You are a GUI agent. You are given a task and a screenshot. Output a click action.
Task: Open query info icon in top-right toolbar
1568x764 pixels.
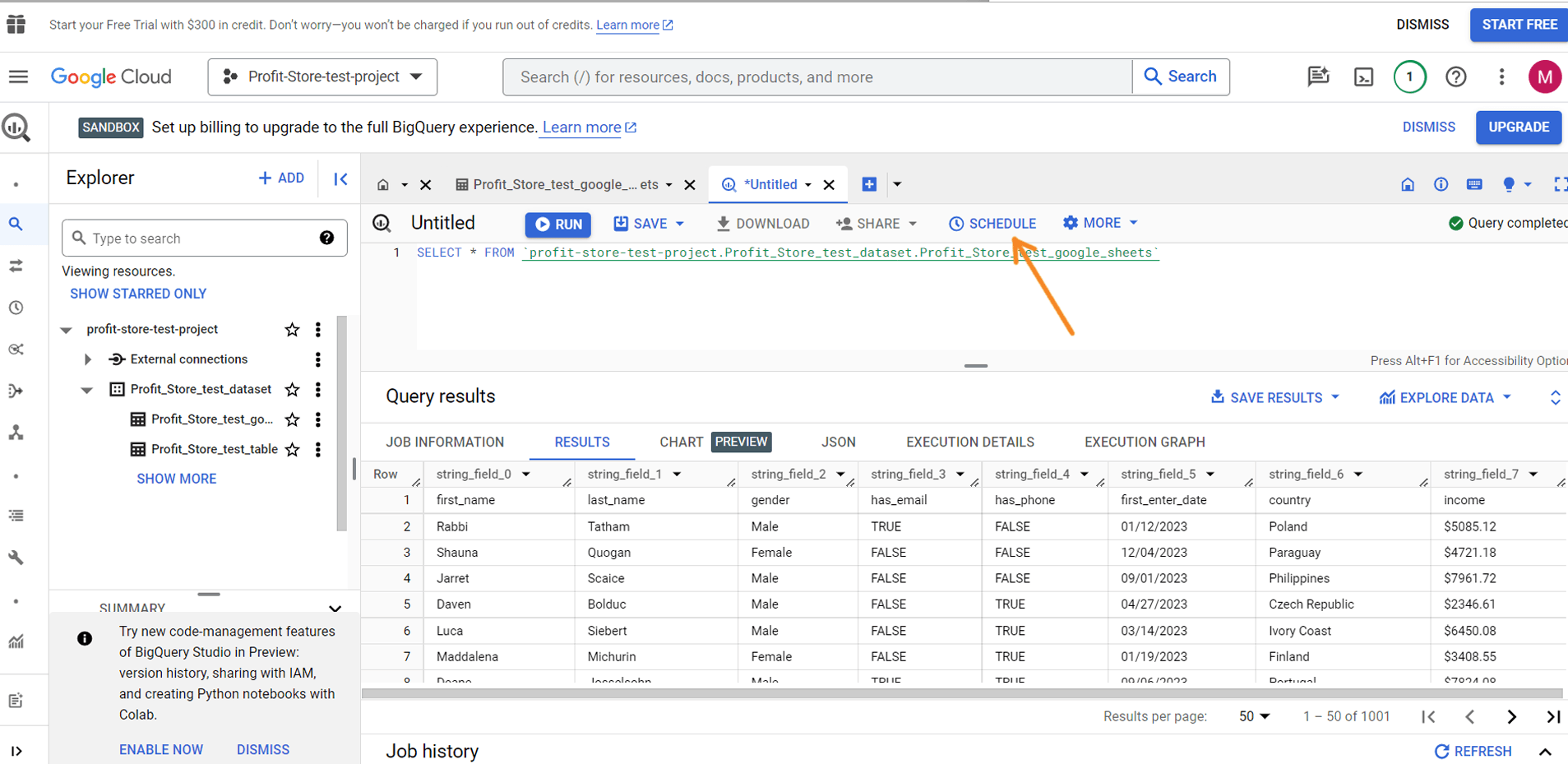coord(1441,184)
